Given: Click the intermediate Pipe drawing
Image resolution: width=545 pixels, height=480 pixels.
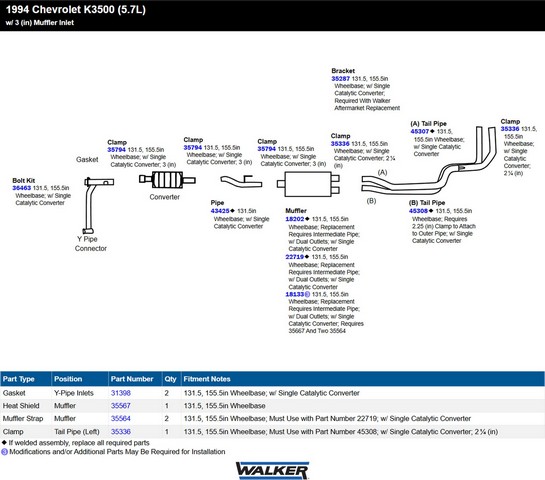Looking at the screenshot, I should [x=241, y=182].
